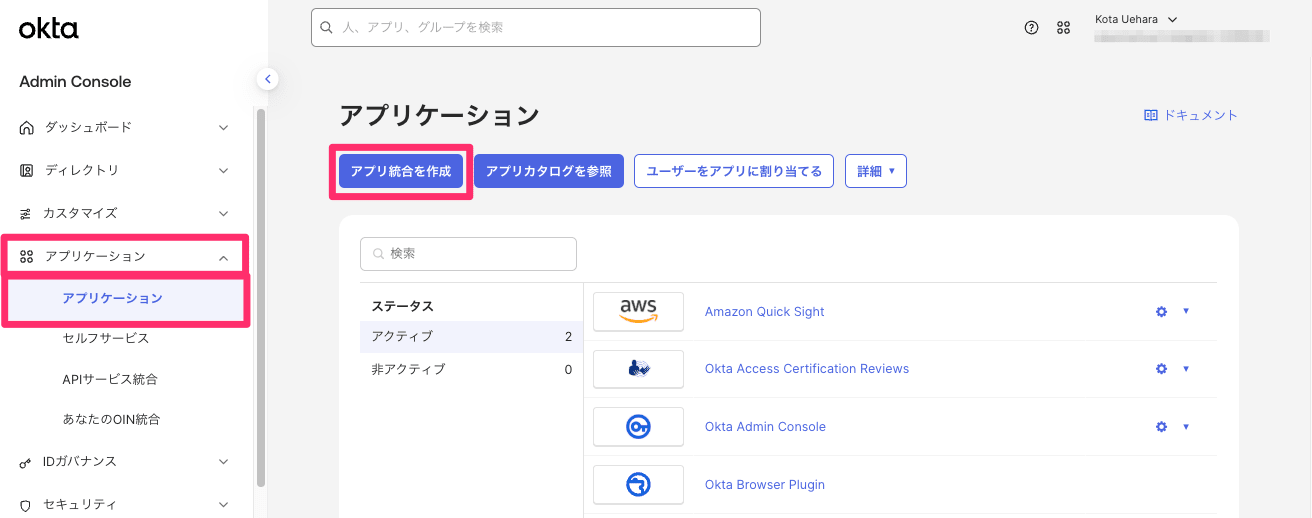Click the アプリケーション grid icon in sidebar
Viewport: 1312px width, 518px height.
[x=27, y=256]
